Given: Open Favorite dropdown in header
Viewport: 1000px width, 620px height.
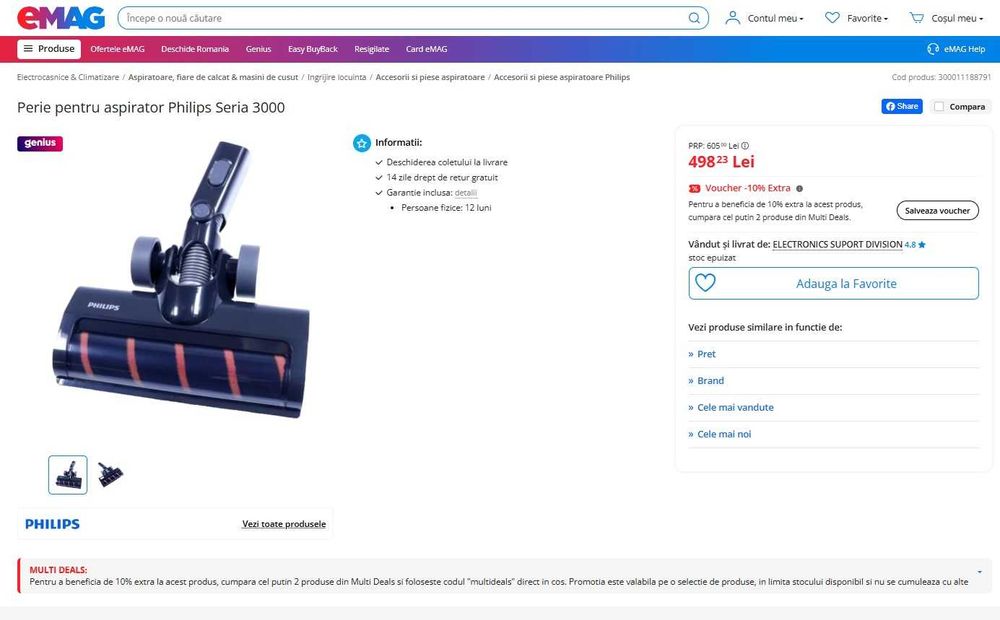Looking at the screenshot, I should click(x=856, y=18).
